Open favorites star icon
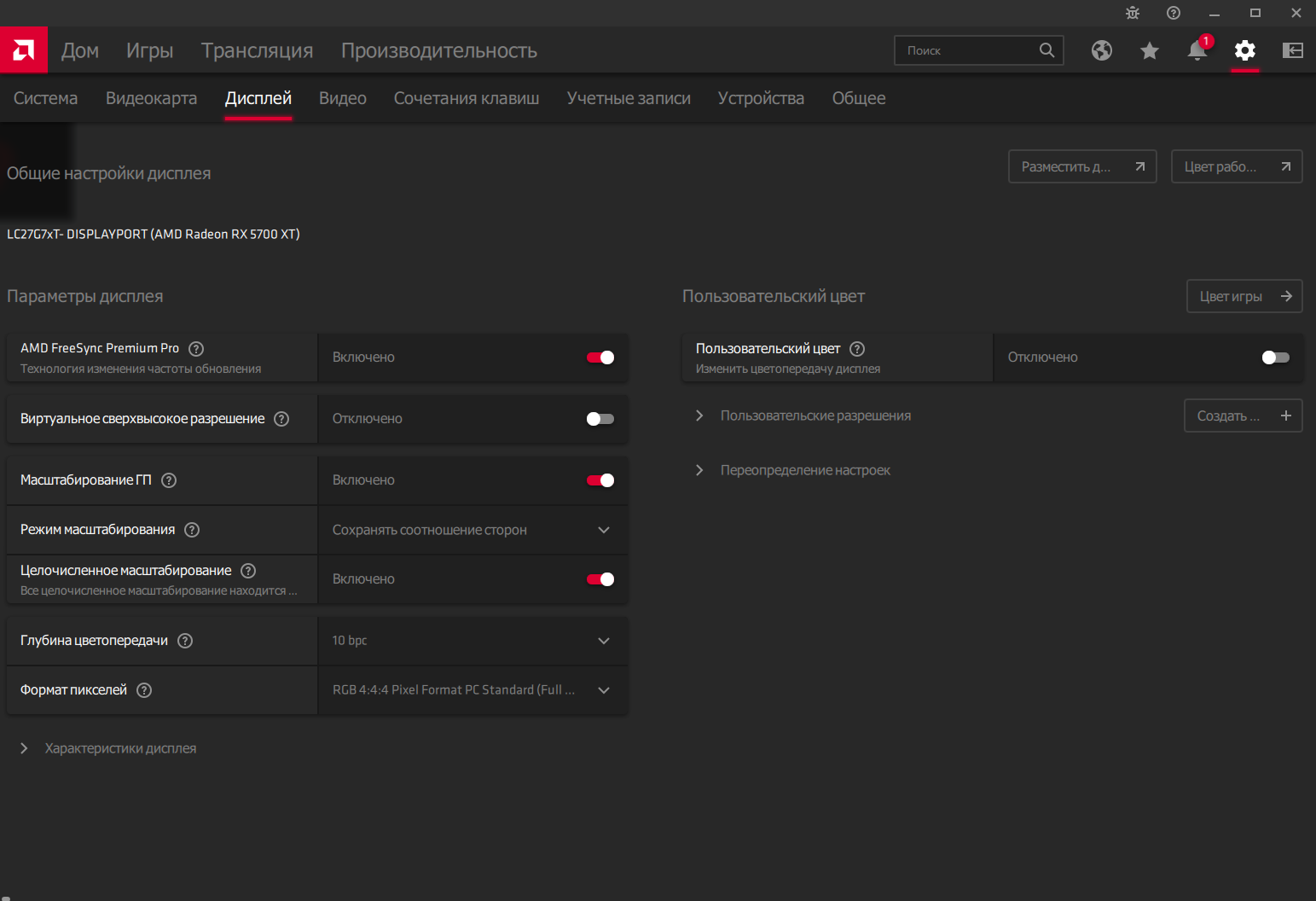Image resolution: width=1316 pixels, height=901 pixels. tap(1150, 50)
